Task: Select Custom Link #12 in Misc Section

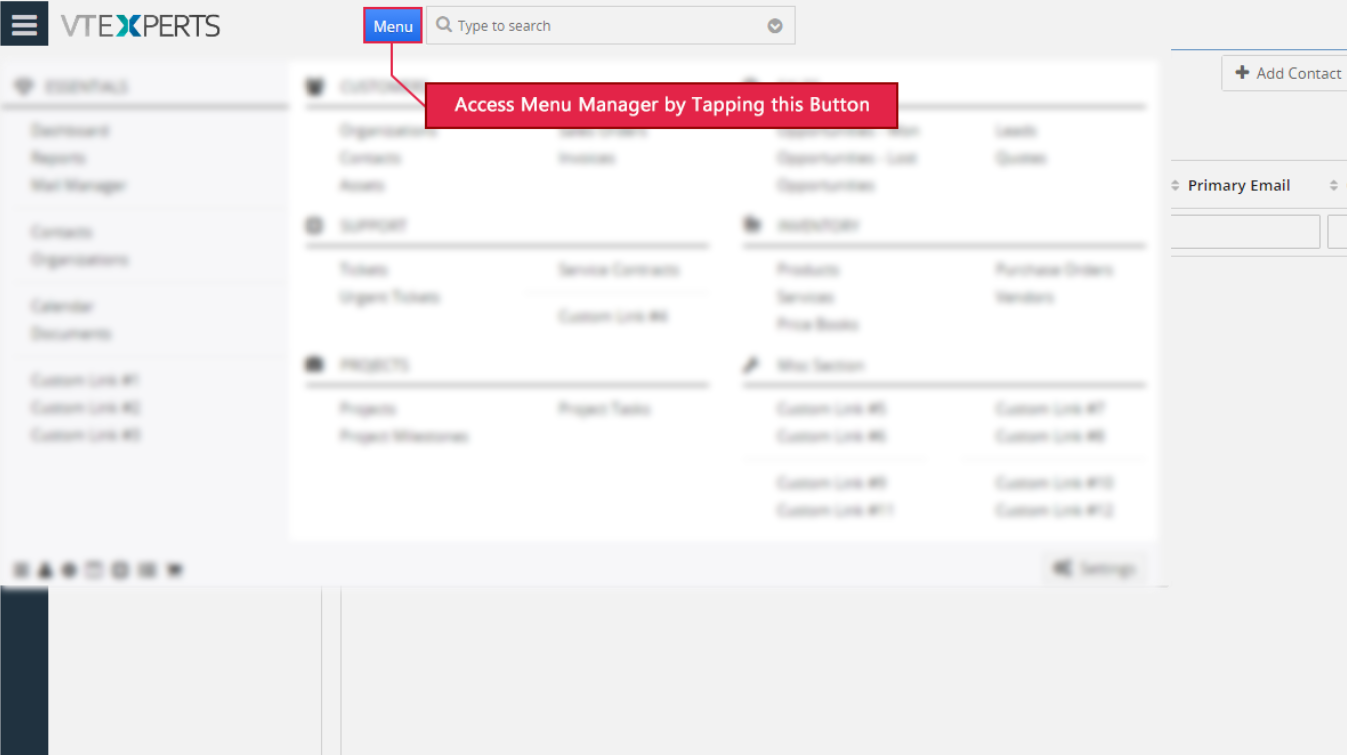Action: click(1054, 511)
